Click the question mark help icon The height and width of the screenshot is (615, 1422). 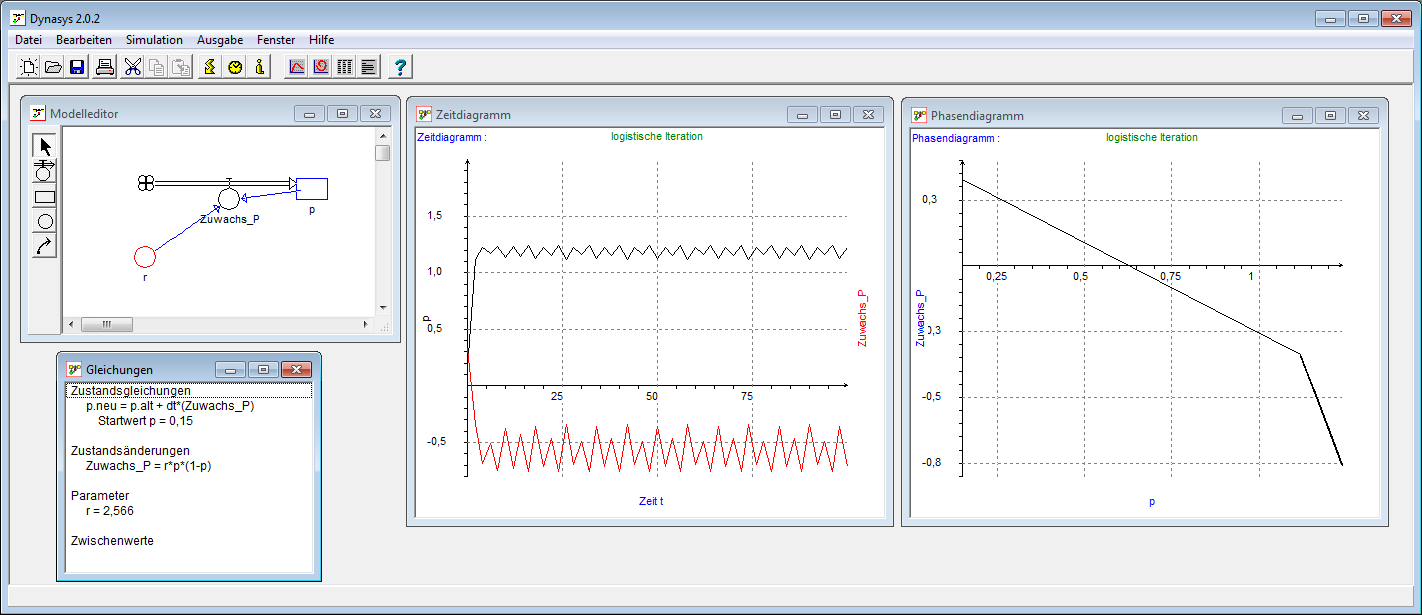[400, 67]
